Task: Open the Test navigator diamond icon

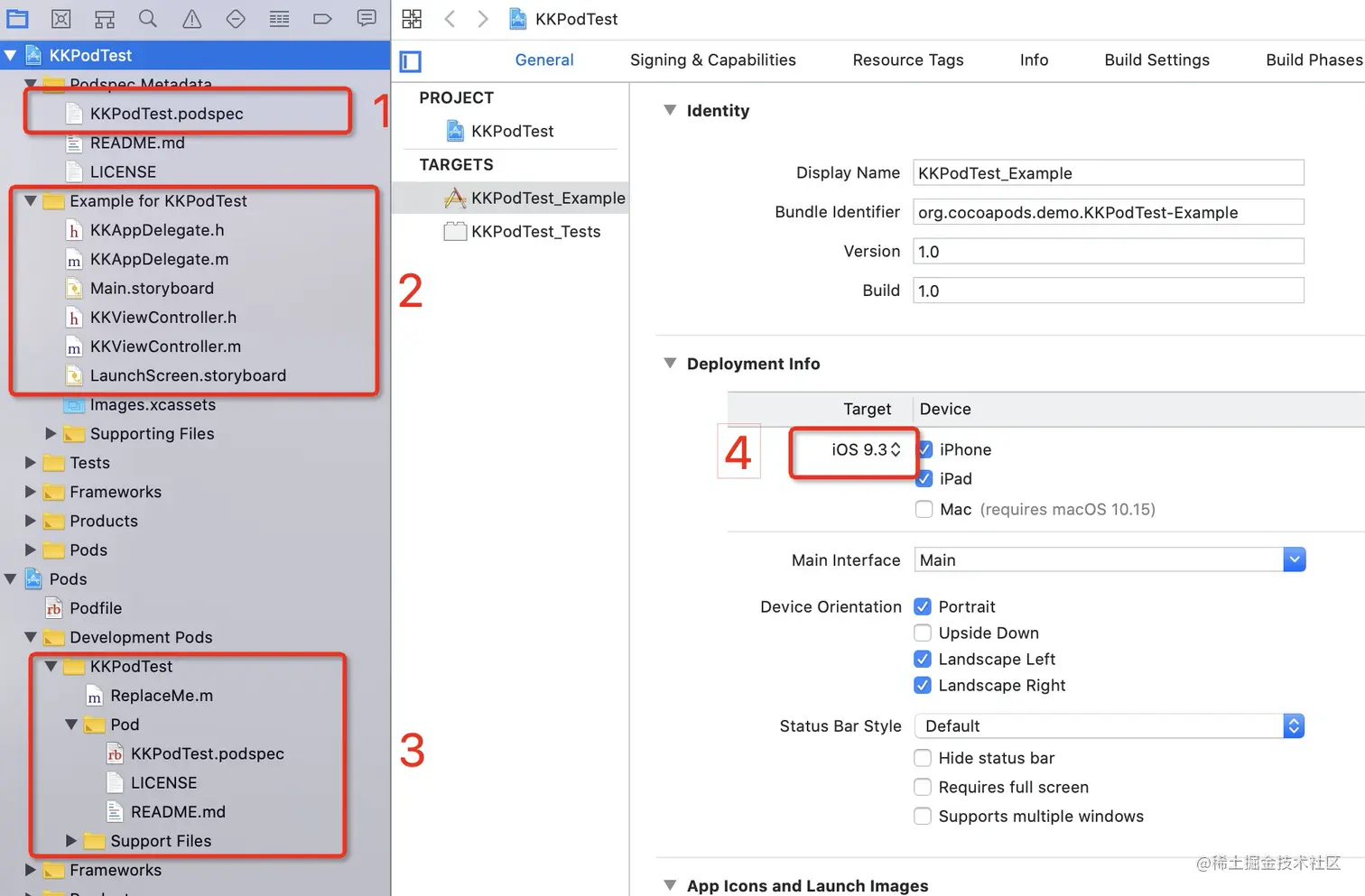Action: tap(236, 18)
